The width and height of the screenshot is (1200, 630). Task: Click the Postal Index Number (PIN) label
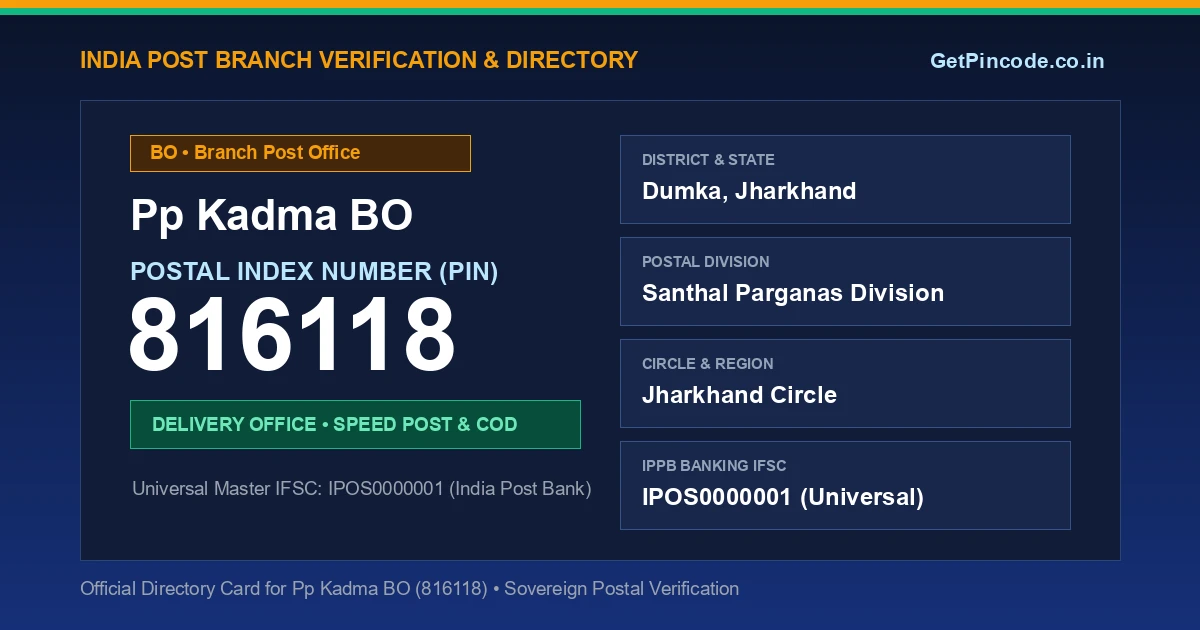tap(314, 272)
